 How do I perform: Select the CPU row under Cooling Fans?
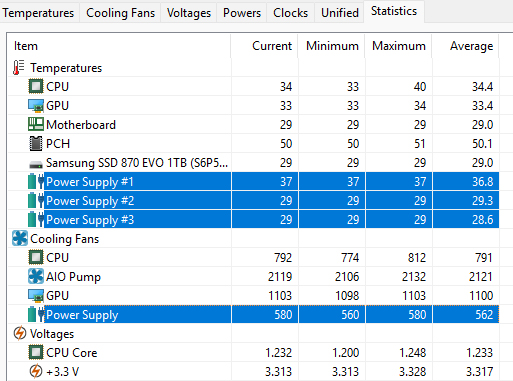[254, 257]
